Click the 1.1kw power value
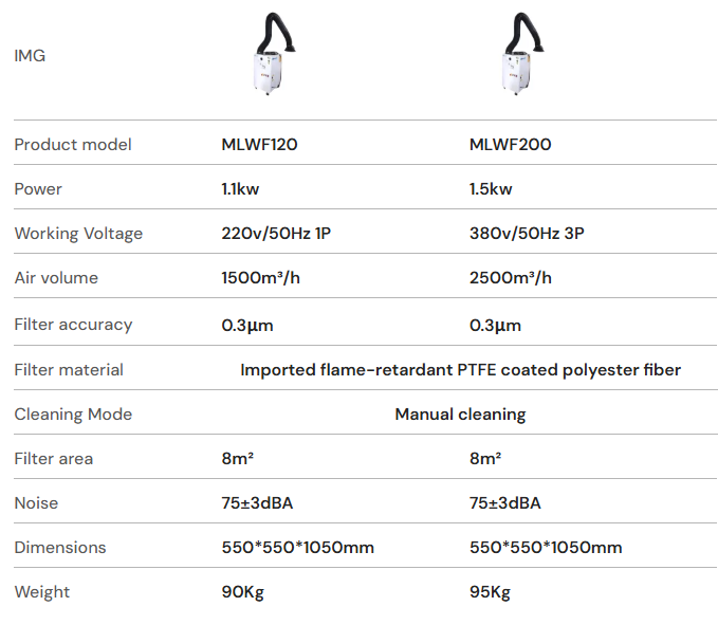The height and width of the screenshot is (625, 718). click(240, 189)
